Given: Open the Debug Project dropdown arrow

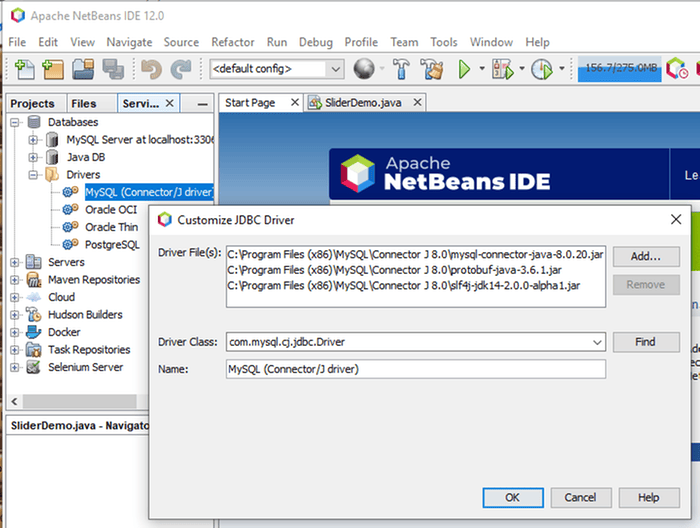Looking at the screenshot, I should tap(521, 69).
